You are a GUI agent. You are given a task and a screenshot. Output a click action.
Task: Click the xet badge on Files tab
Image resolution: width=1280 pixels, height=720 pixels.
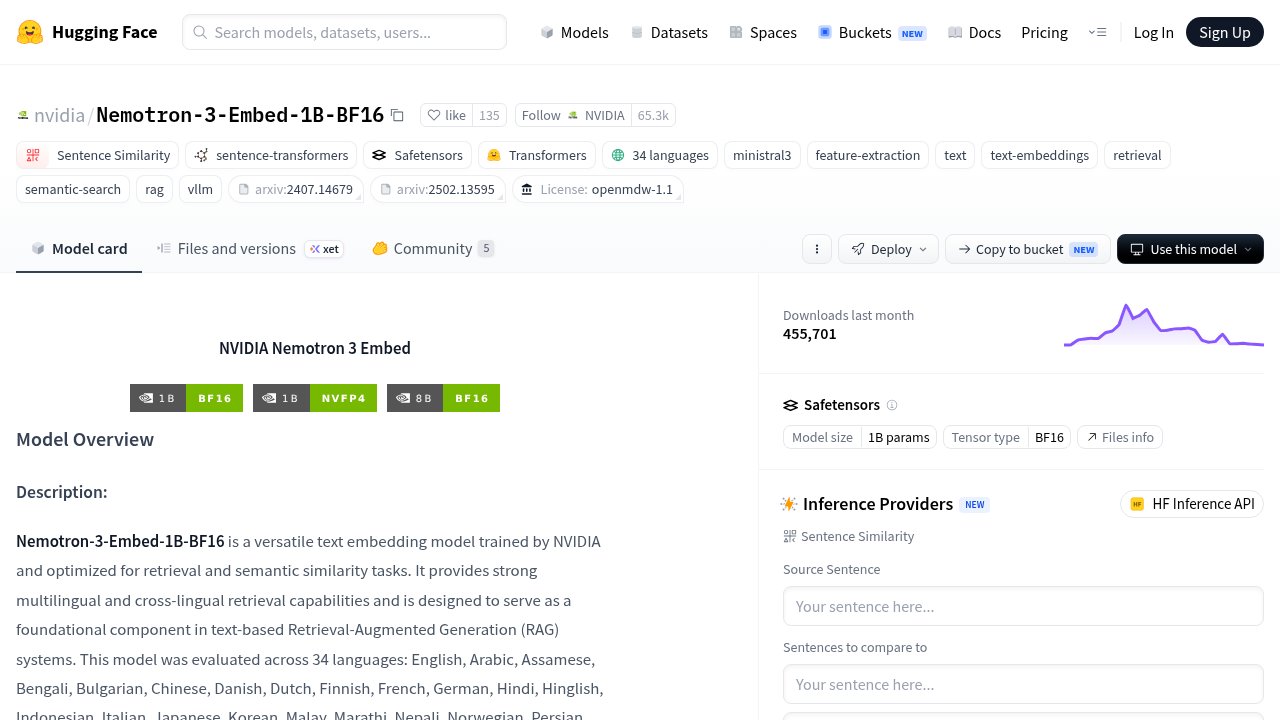tap(324, 249)
